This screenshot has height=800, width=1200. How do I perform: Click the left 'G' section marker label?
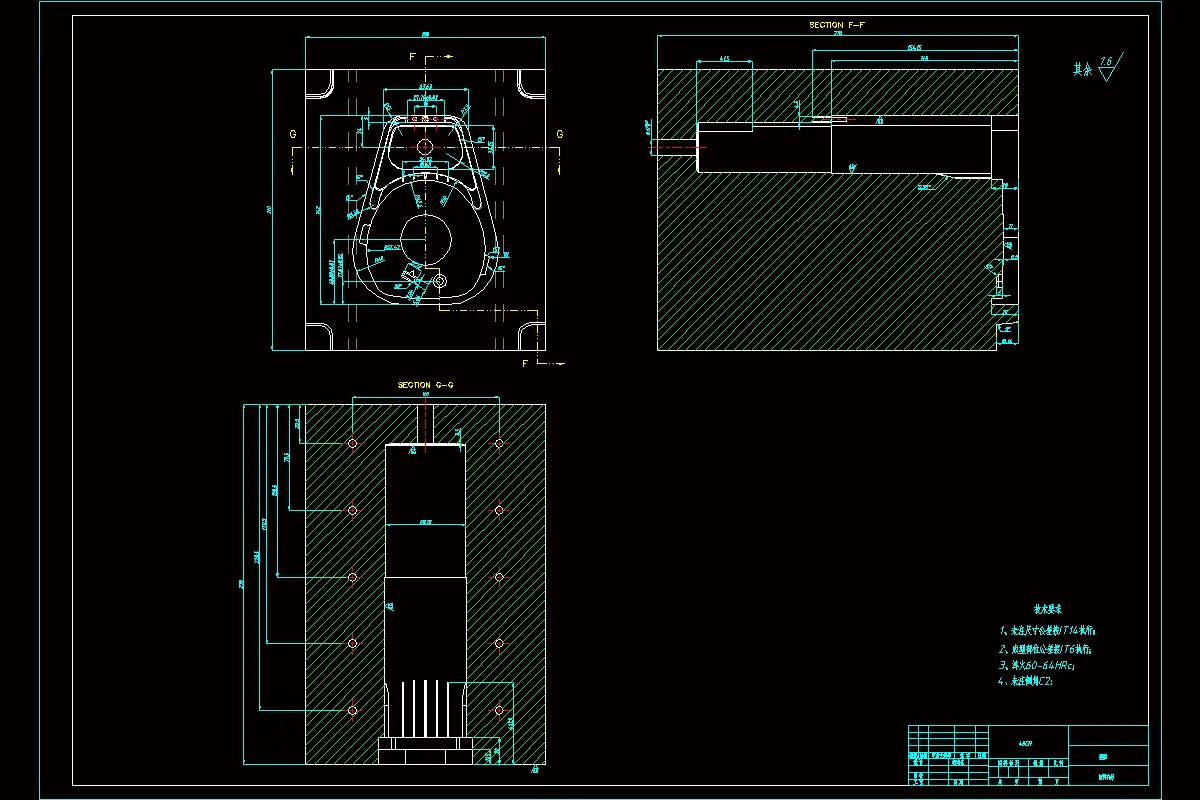[x=293, y=134]
